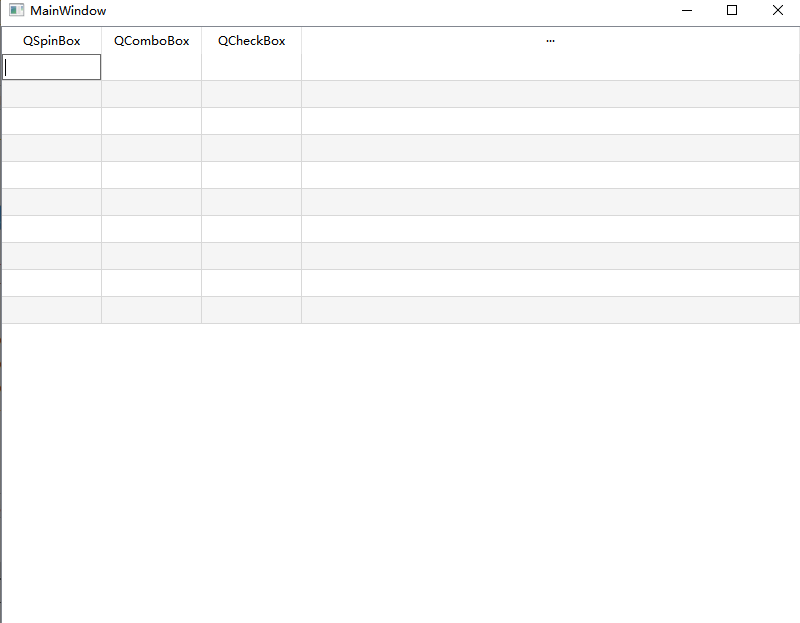
Task: Click the QCheckBox column header
Action: [252, 41]
